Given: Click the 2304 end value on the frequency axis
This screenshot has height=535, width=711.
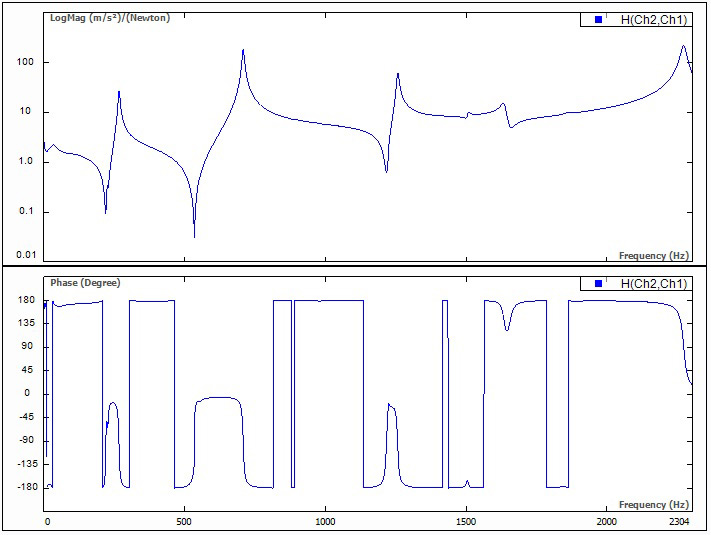Looking at the screenshot, I should coord(680,522).
